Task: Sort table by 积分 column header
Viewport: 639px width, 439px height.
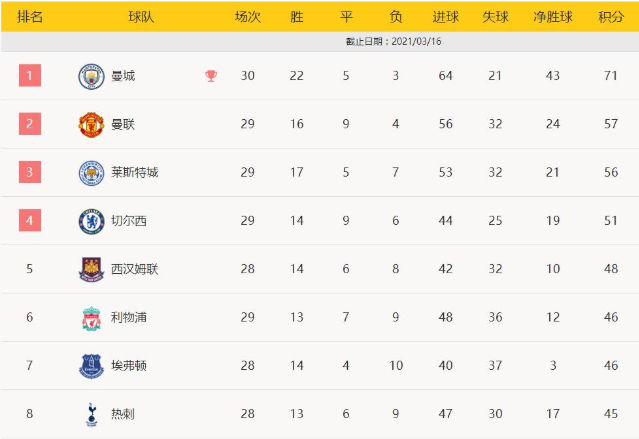Action: [x=611, y=17]
